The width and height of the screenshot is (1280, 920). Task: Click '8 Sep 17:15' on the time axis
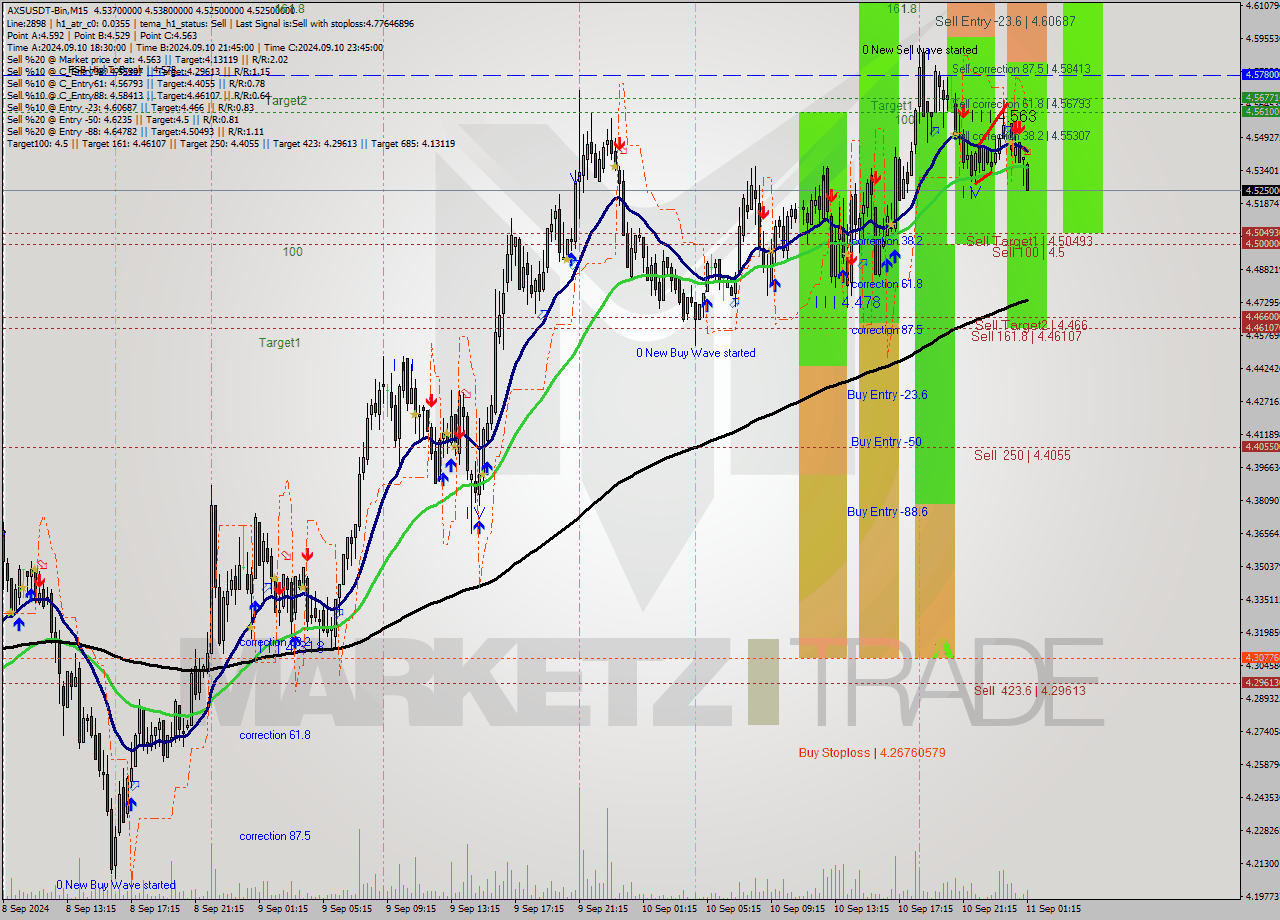pyautogui.click(x=157, y=909)
